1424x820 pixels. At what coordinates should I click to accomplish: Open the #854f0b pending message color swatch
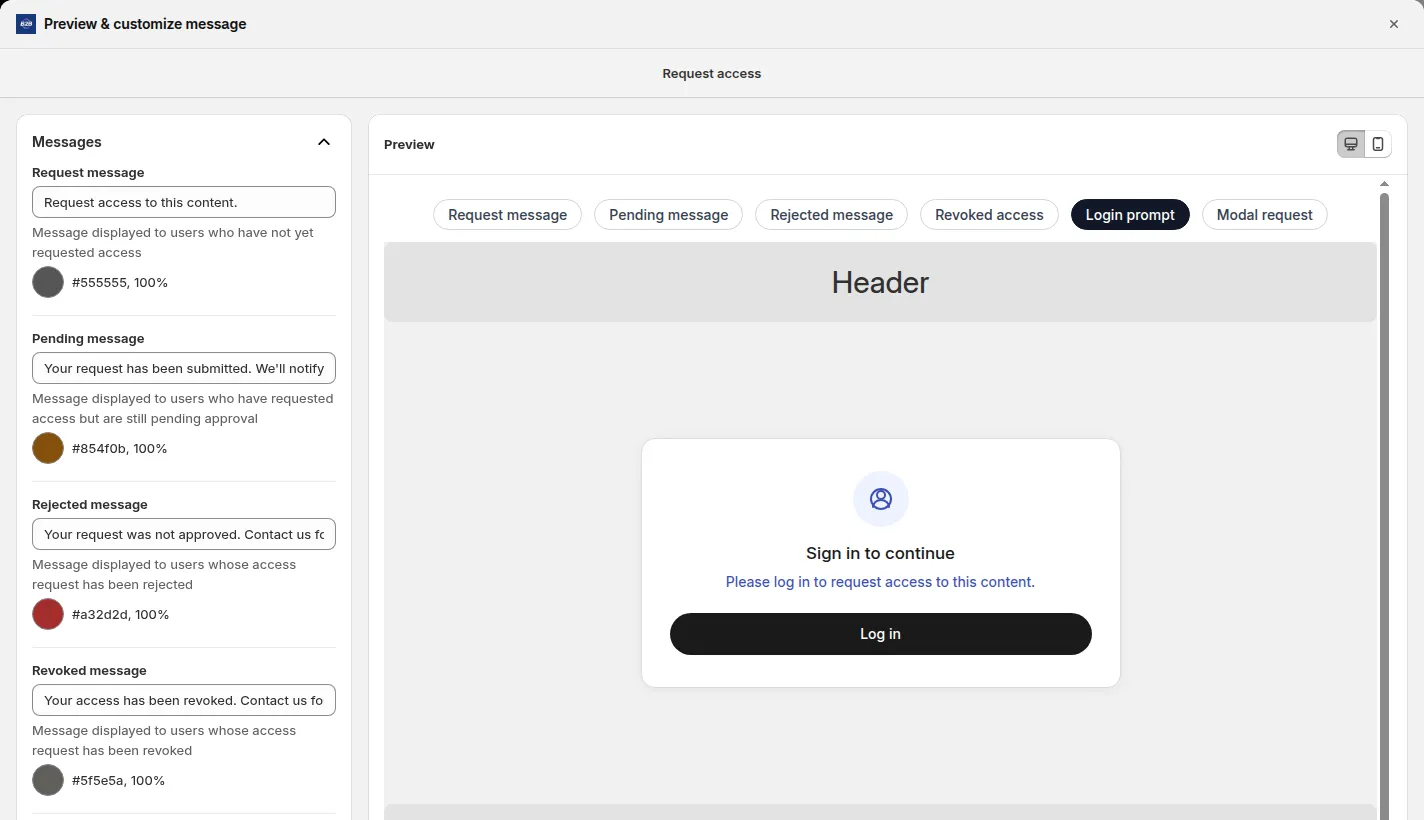tap(48, 448)
